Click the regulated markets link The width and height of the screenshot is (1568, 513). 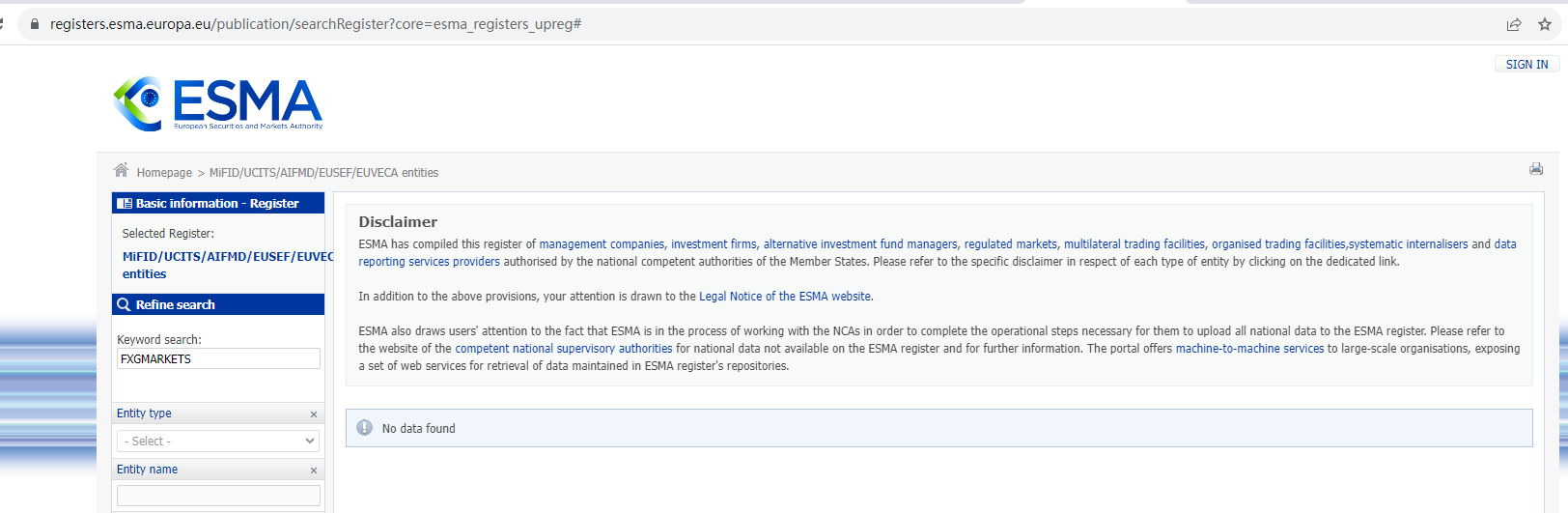(x=1010, y=244)
